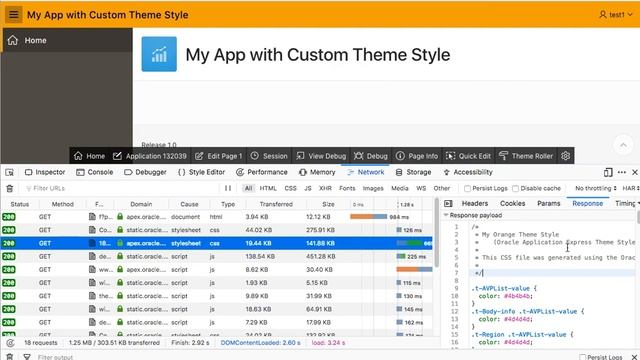Select request transferring 8.62 KB

pyautogui.click(x=216, y=269)
